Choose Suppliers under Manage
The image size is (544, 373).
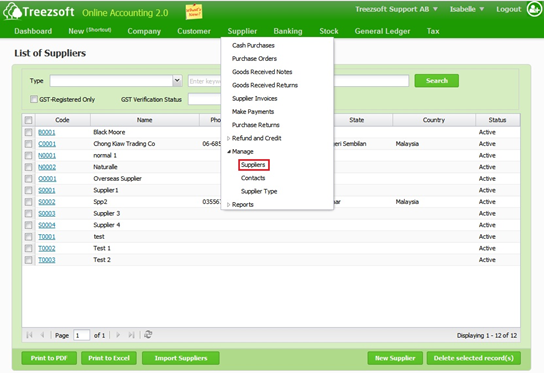point(253,165)
